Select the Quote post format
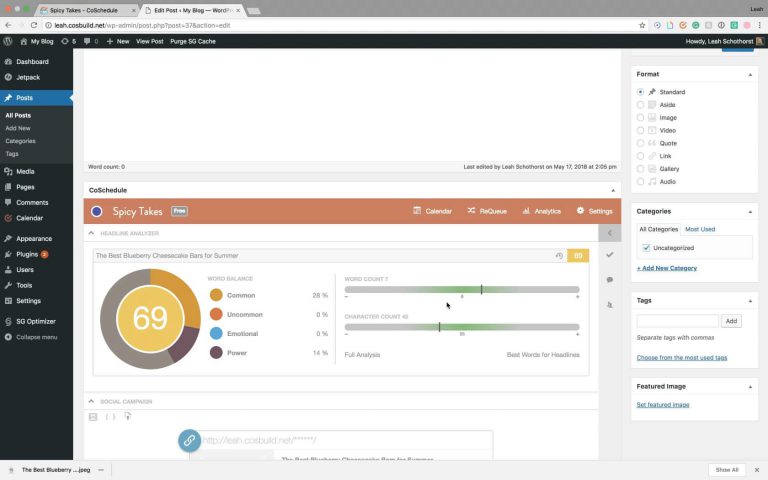Image resolution: width=768 pixels, height=480 pixels. tap(640, 143)
